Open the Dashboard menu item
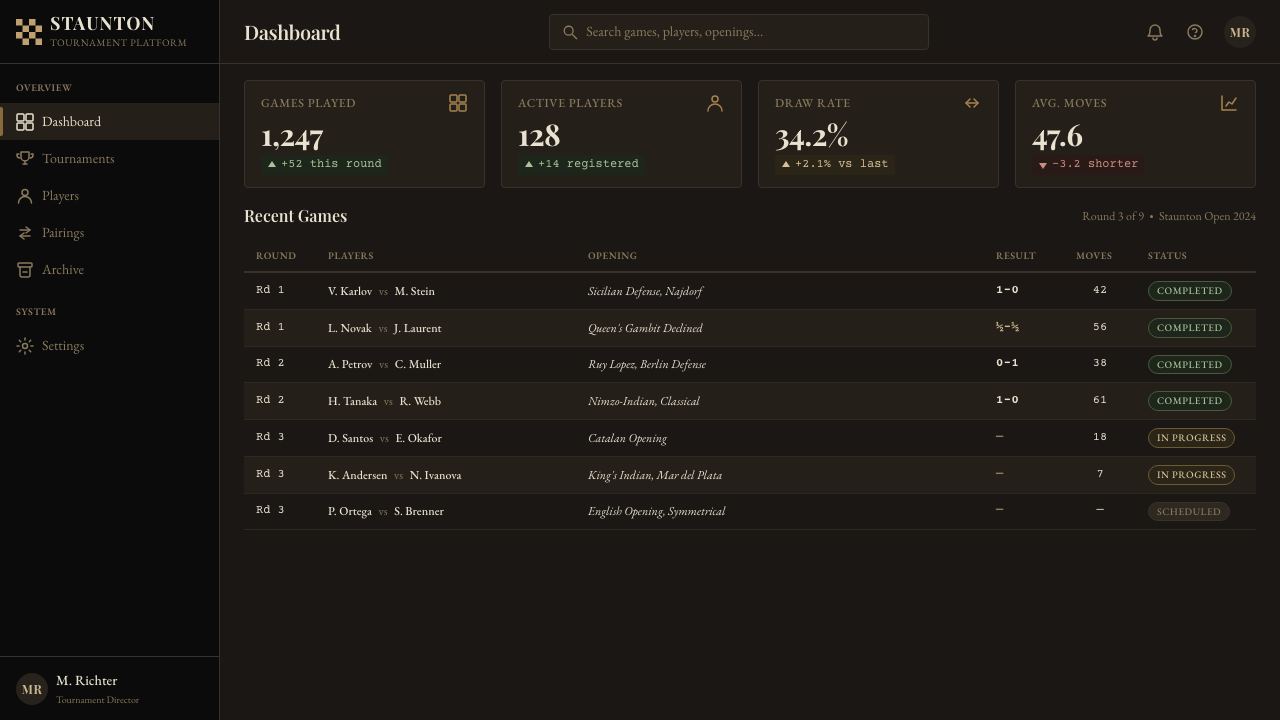 click(109, 122)
